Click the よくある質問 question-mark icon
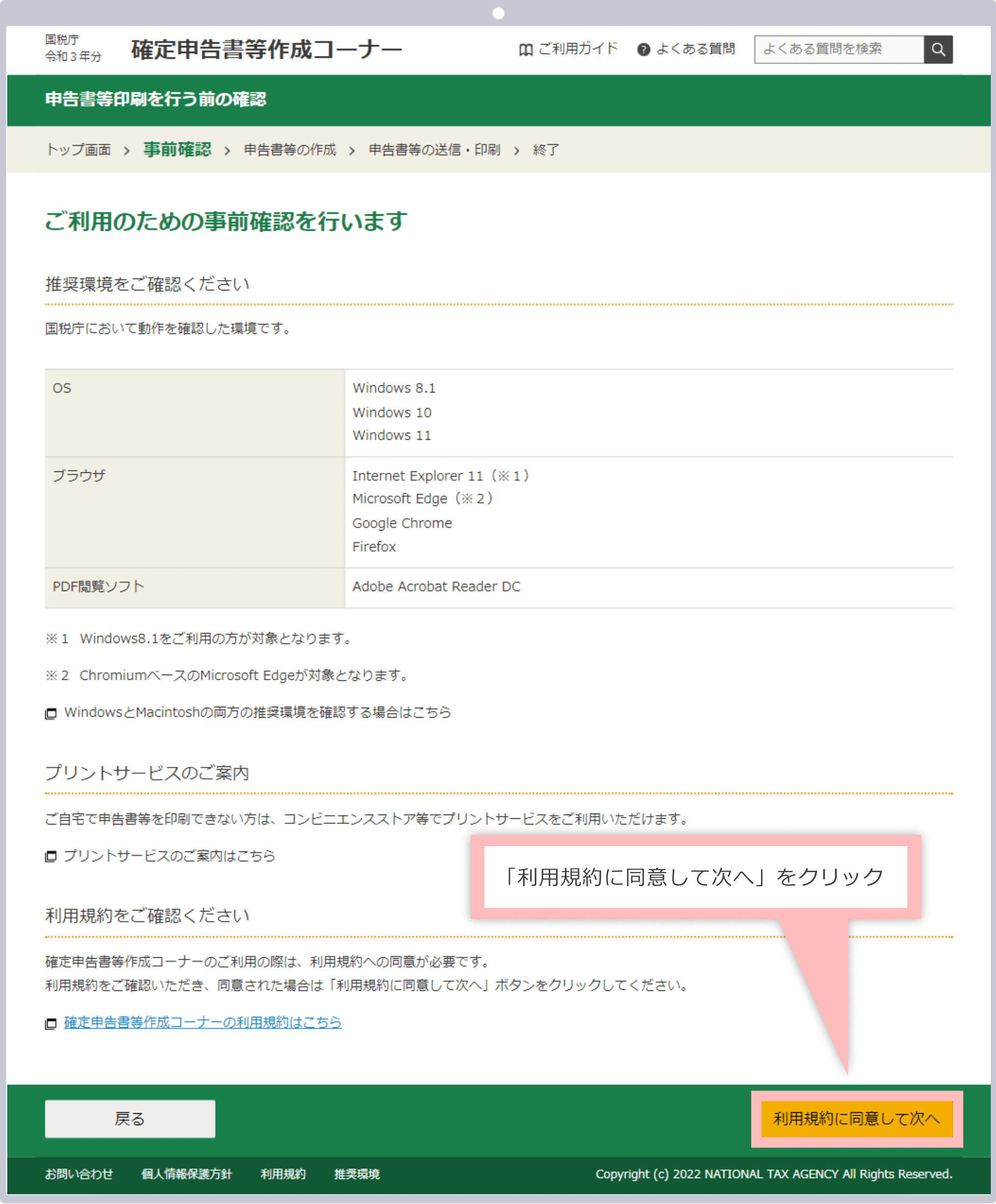This screenshot has height=1204, width=996. 644,49
